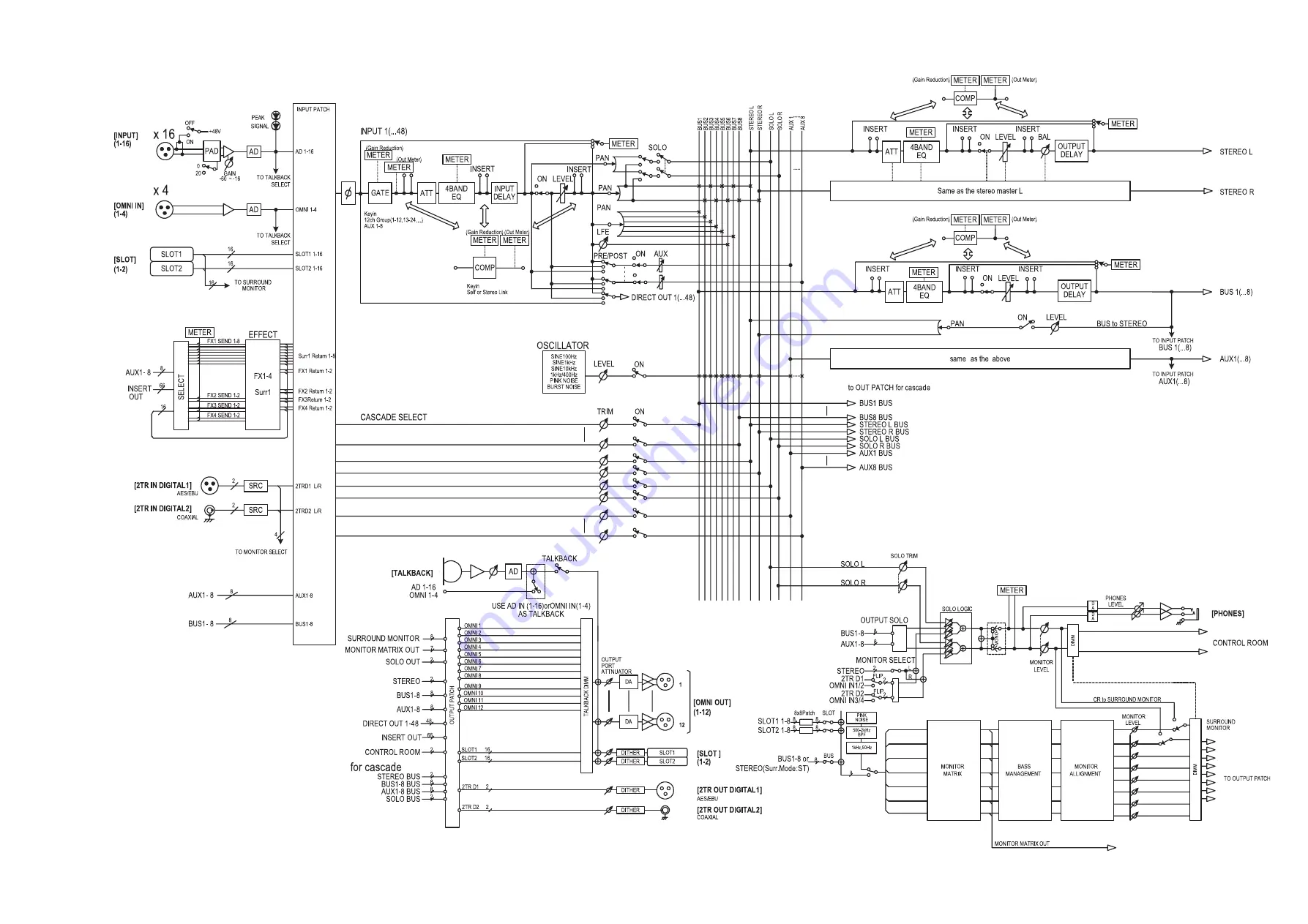The width and height of the screenshot is (1308, 924).
Task: Adjust the stereo master BAL knob
Action: 1044,151
